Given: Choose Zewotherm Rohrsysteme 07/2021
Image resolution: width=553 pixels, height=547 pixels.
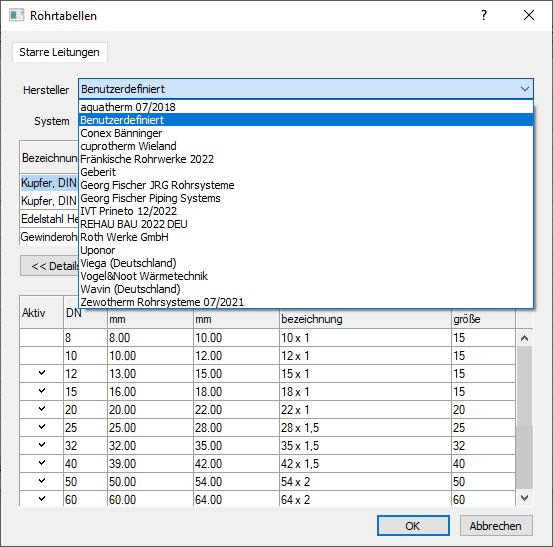Looking at the screenshot, I should 306,302.
